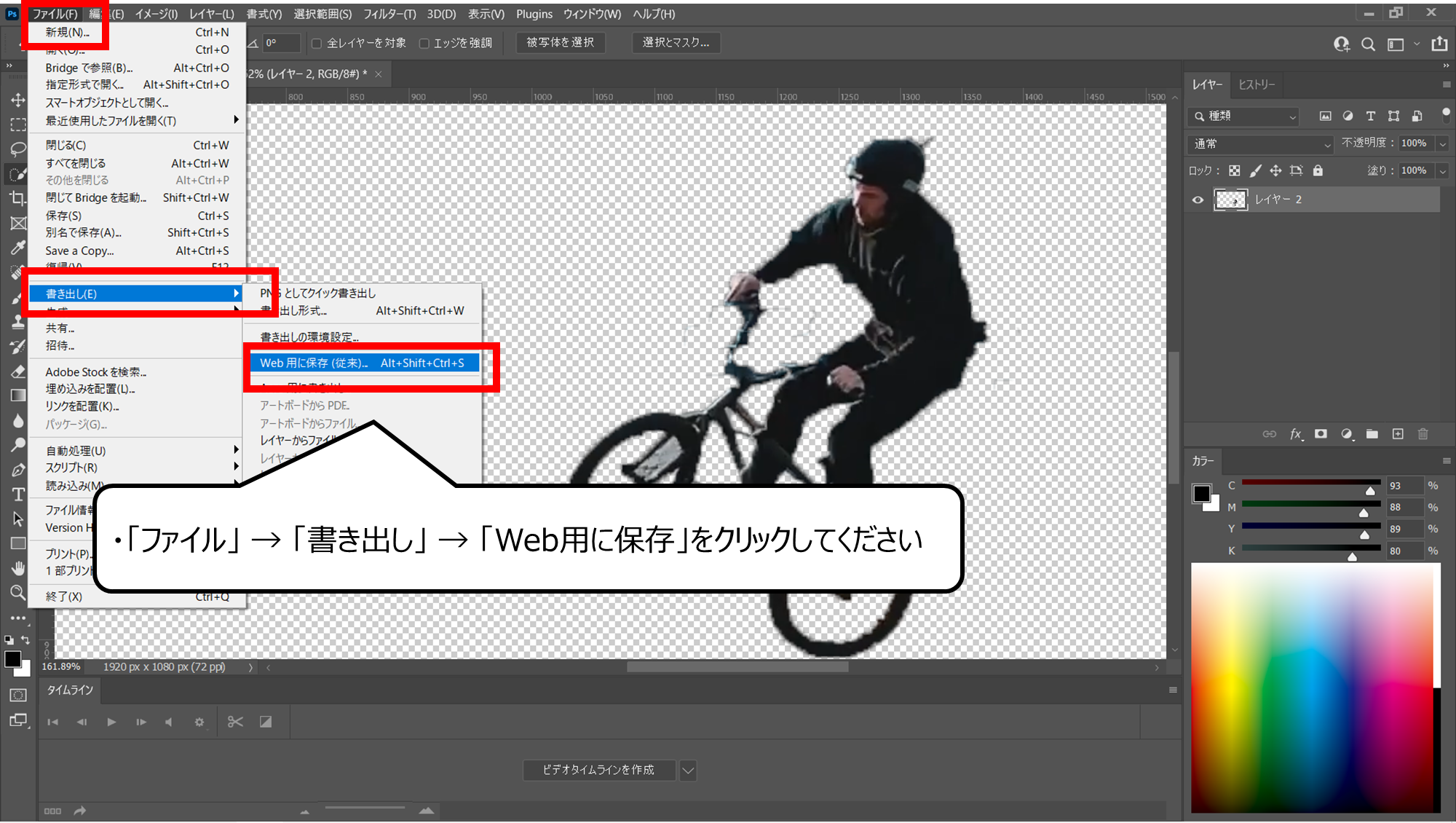Create new group folder icon
The height and width of the screenshot is (823, 1456).
tap(1372, 434)
